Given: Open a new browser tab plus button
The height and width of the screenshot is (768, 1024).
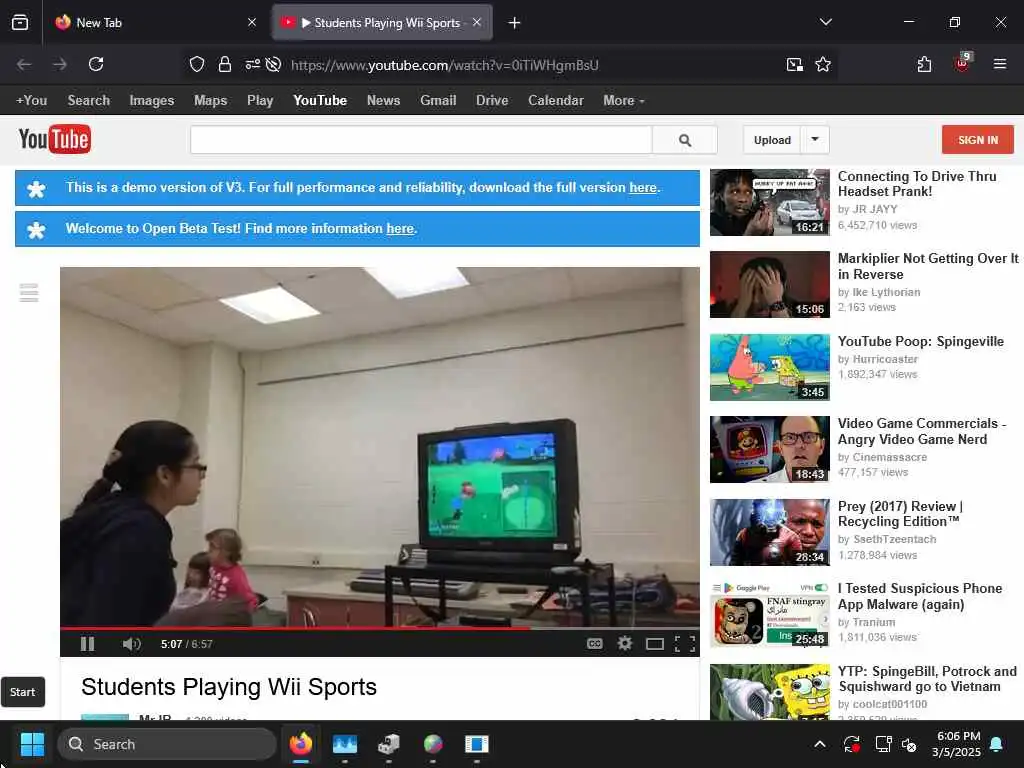Looking at the screenshot, I should (515, 23).
